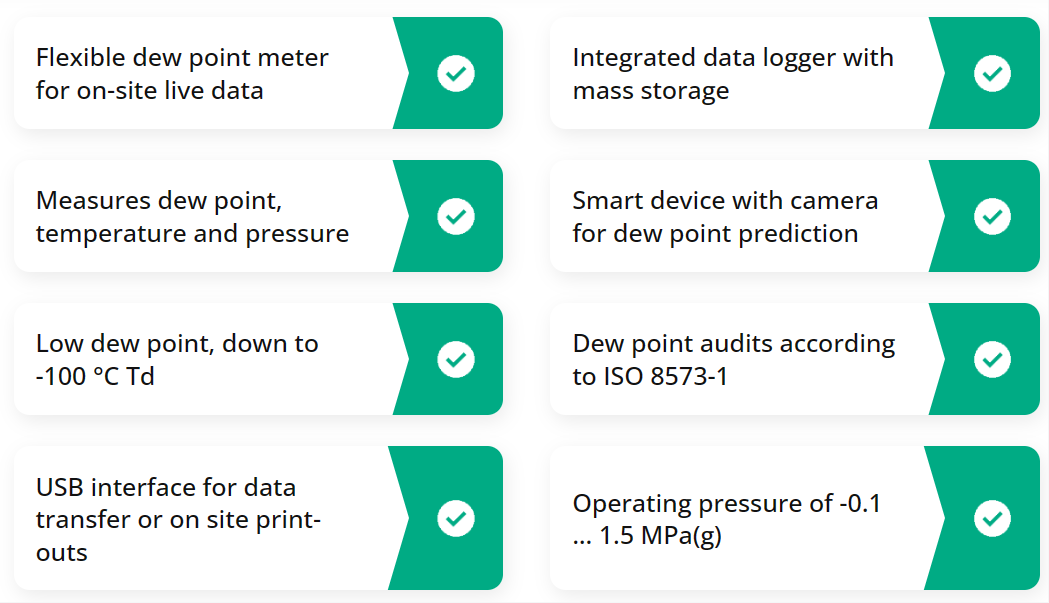Click checkmark icon beside Flexible dew point meter
Image resolution: width=1049 pixels, height=603 pixels.
456,73
